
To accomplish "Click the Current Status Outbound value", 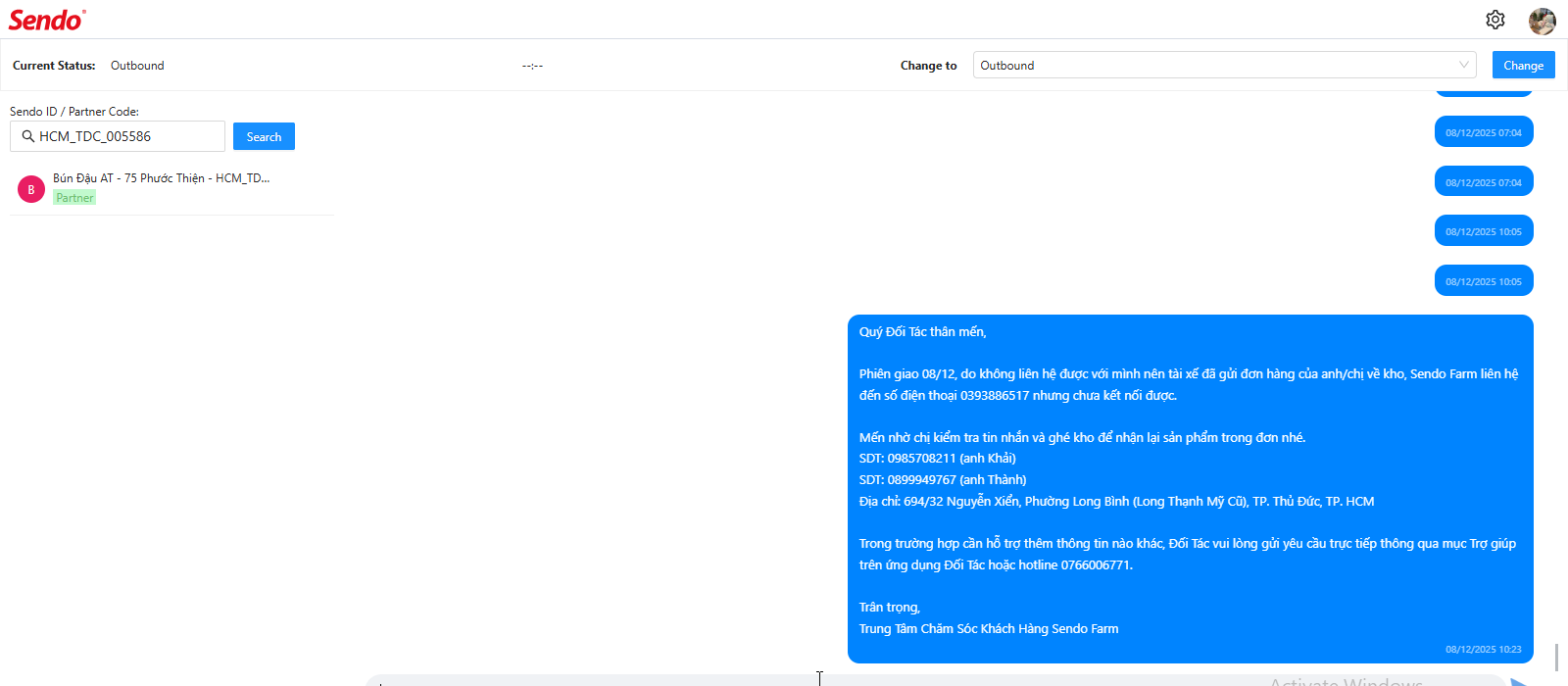I will (x=137, y=66).
